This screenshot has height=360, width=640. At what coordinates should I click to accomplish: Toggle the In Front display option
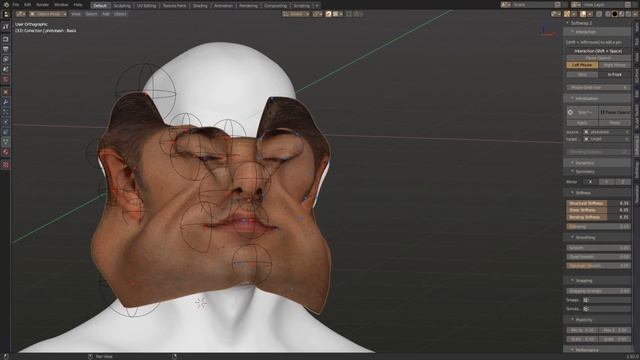pos(614,75)
